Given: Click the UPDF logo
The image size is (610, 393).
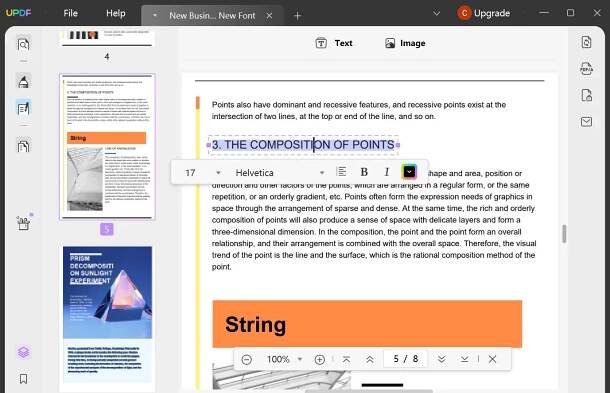Looking at the screenshot, I should [x=18, y=12].
